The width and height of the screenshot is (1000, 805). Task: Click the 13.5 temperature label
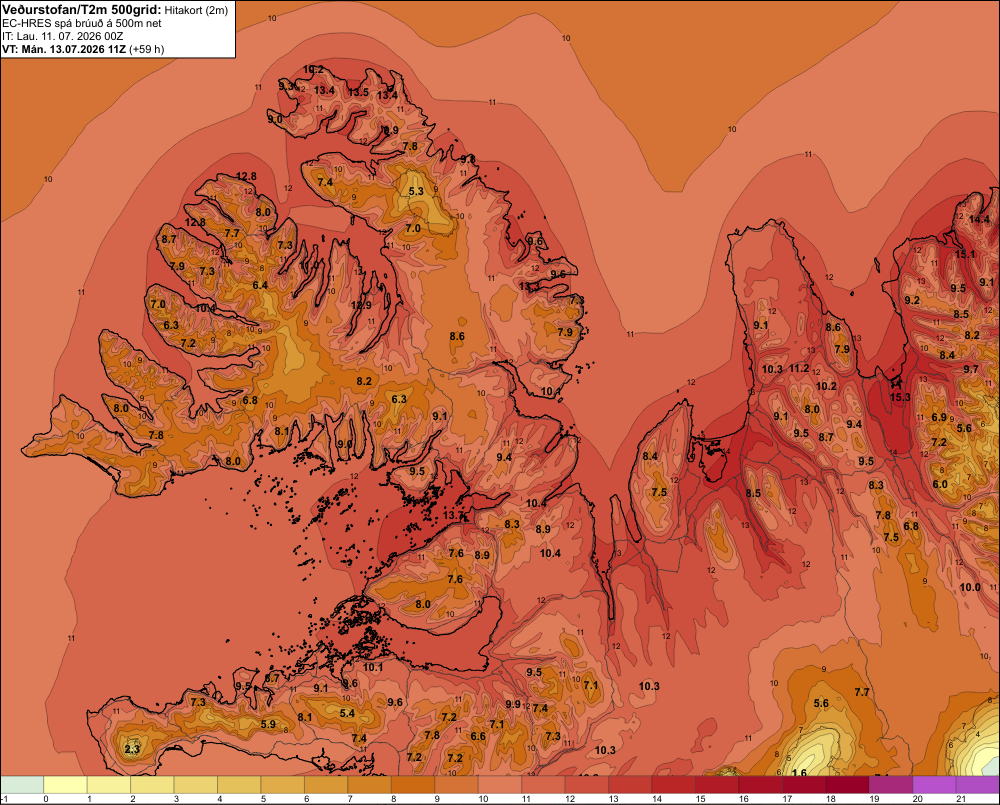coord(358,92)
